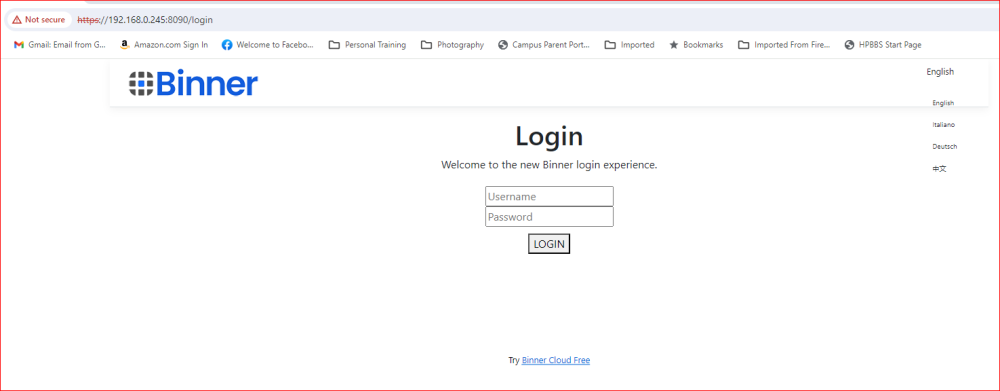Focus the Username field

click(549, 196)
